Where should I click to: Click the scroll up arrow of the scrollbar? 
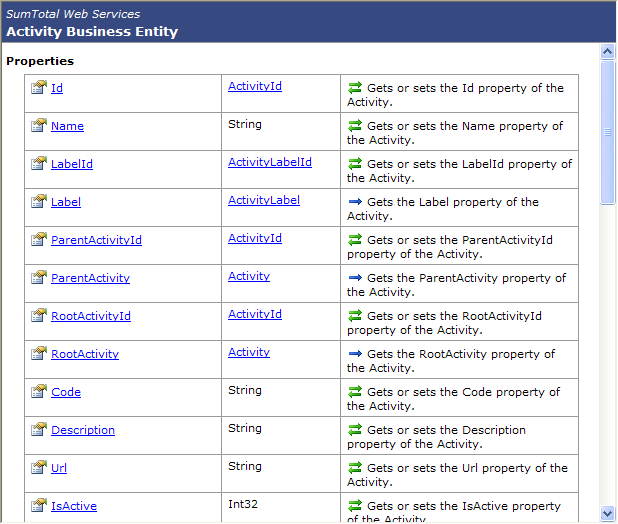point(608,51)
